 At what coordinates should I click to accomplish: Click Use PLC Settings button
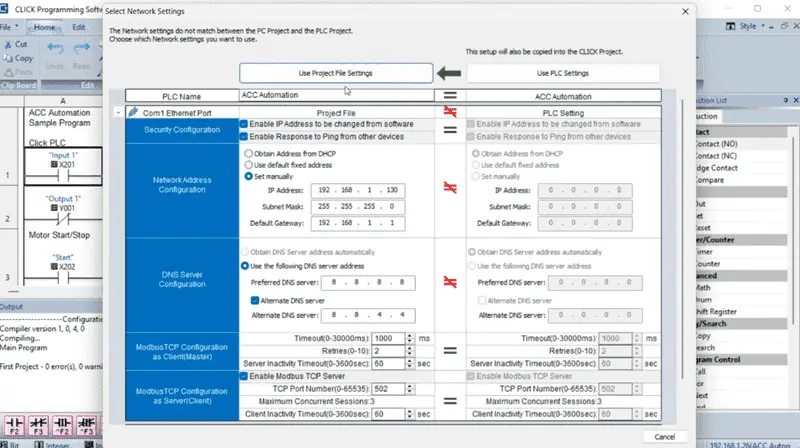tap(563, 73)
